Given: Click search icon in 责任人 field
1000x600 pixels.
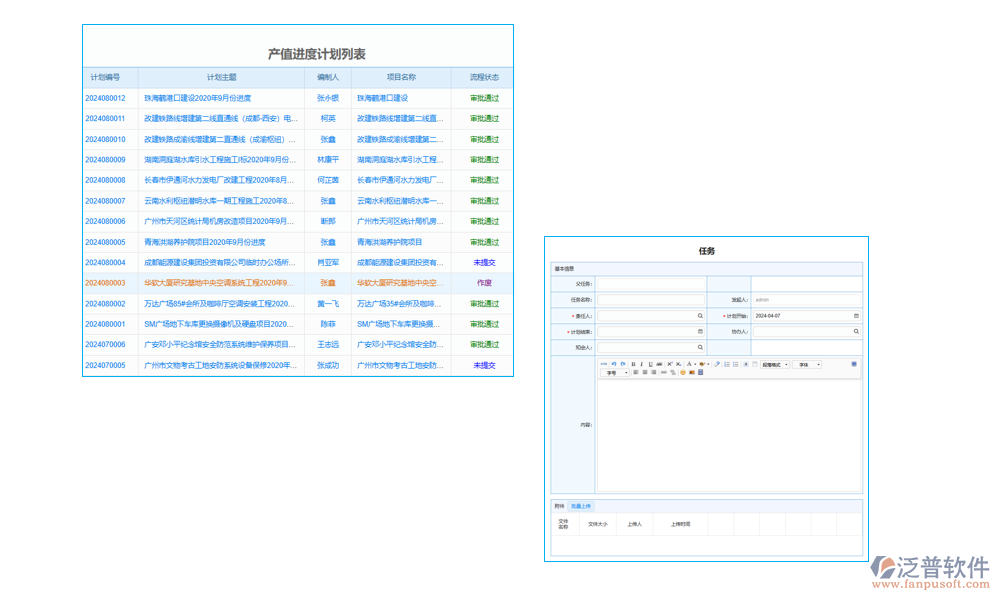Looking at the screenshot, I should [700, 316].
